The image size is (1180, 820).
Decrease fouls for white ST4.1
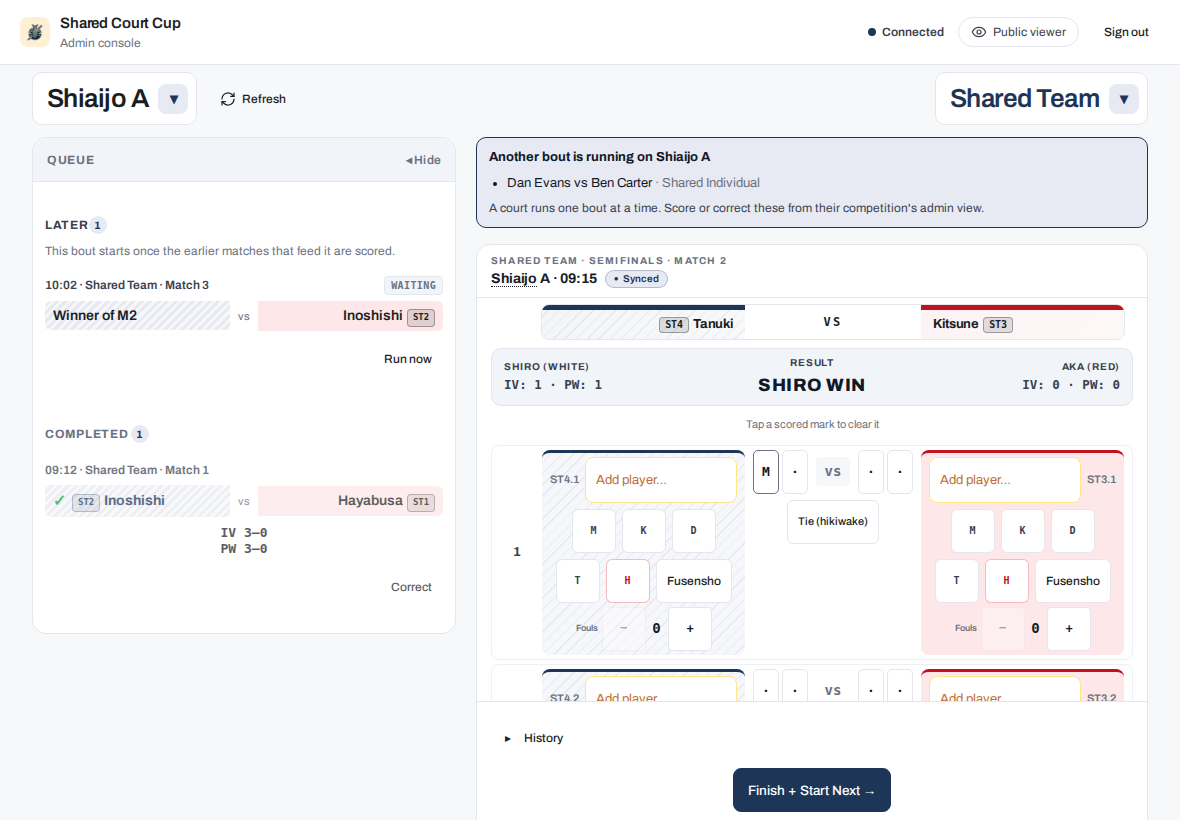pos(623,628)
